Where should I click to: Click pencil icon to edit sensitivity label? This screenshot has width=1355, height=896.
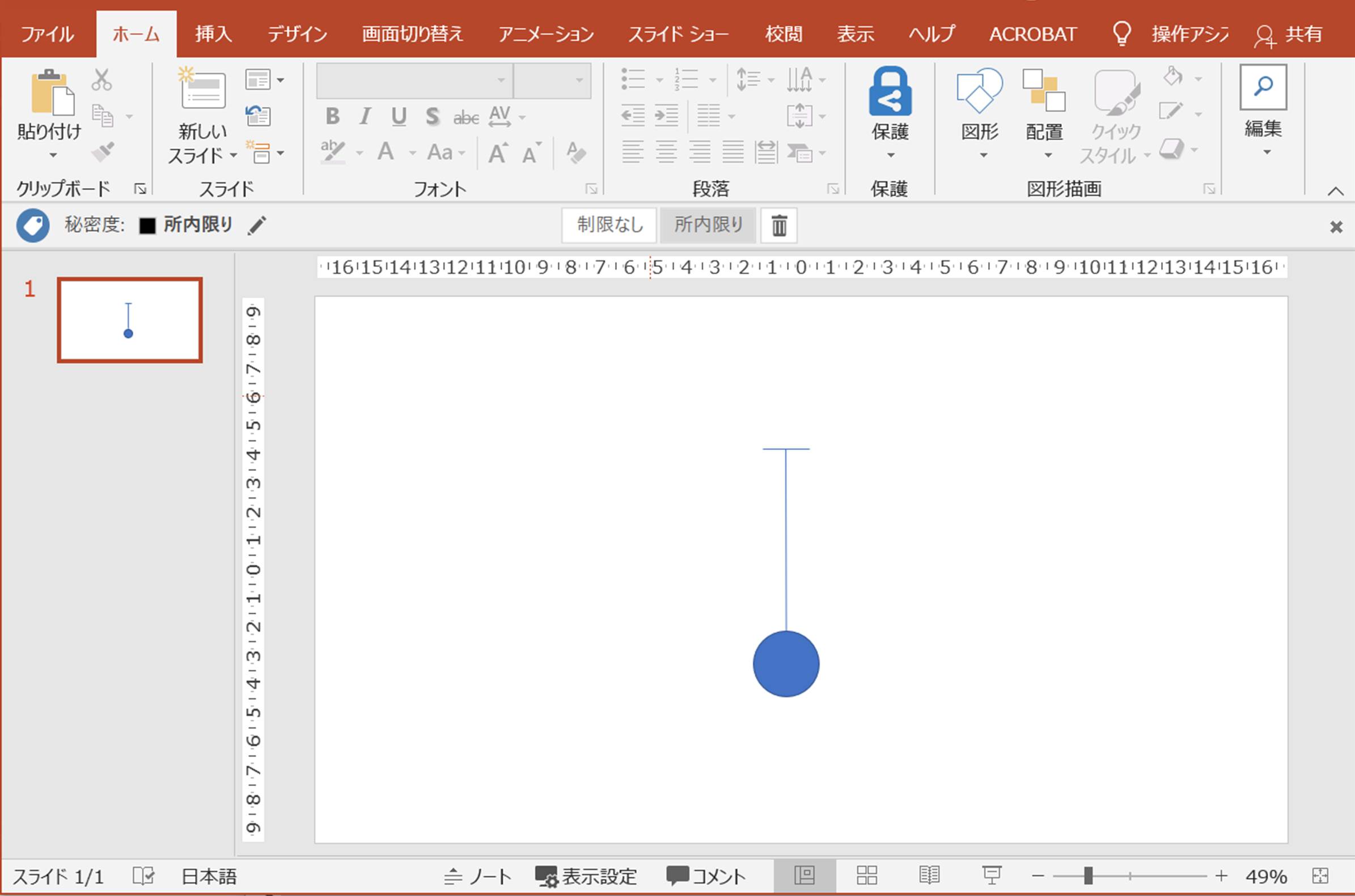pos(257,225)
